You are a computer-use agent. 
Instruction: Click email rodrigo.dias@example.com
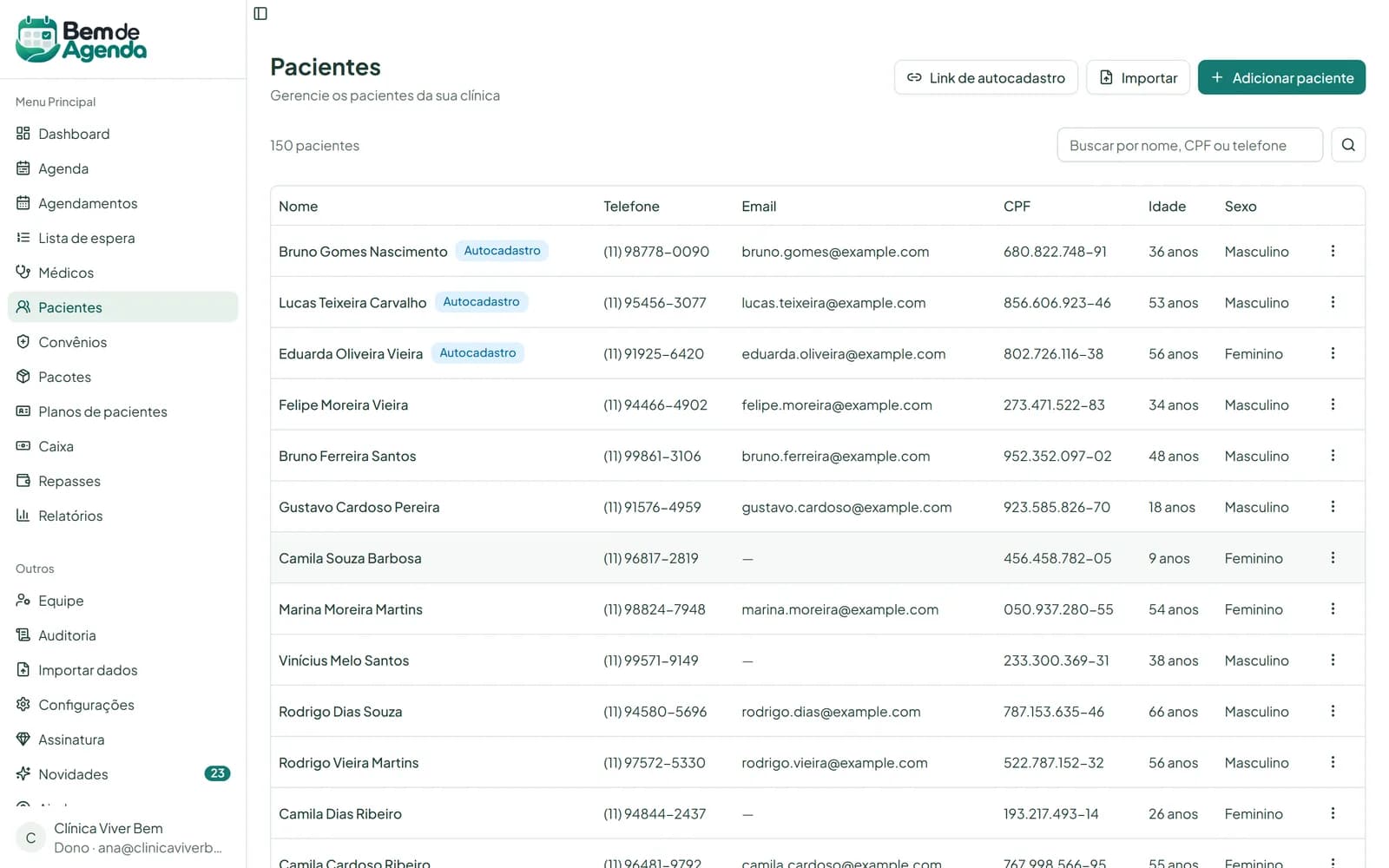pyautogui.click(x=831, y=712)
